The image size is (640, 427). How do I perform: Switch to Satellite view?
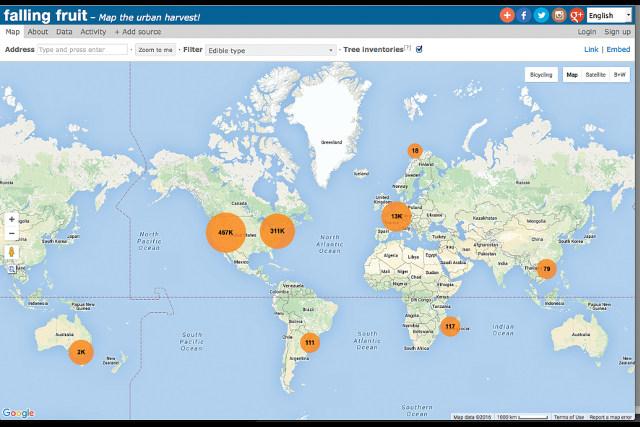(595, 75)
